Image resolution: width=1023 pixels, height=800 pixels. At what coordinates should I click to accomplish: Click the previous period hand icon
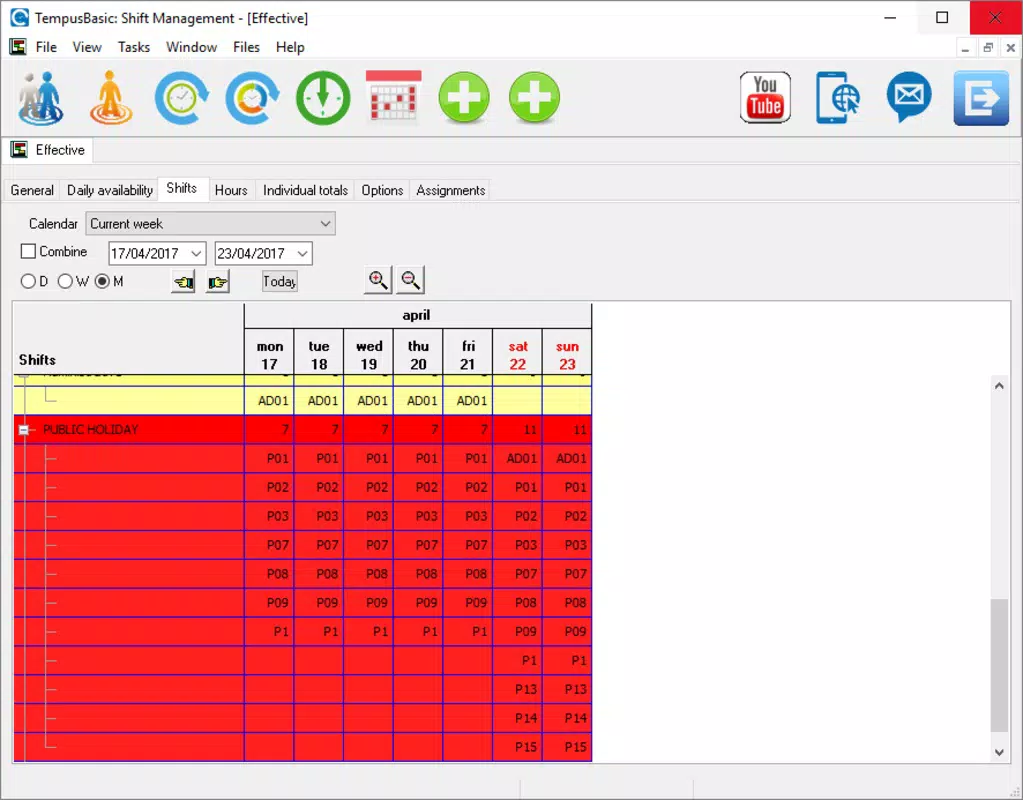click(x=183, y=282)
